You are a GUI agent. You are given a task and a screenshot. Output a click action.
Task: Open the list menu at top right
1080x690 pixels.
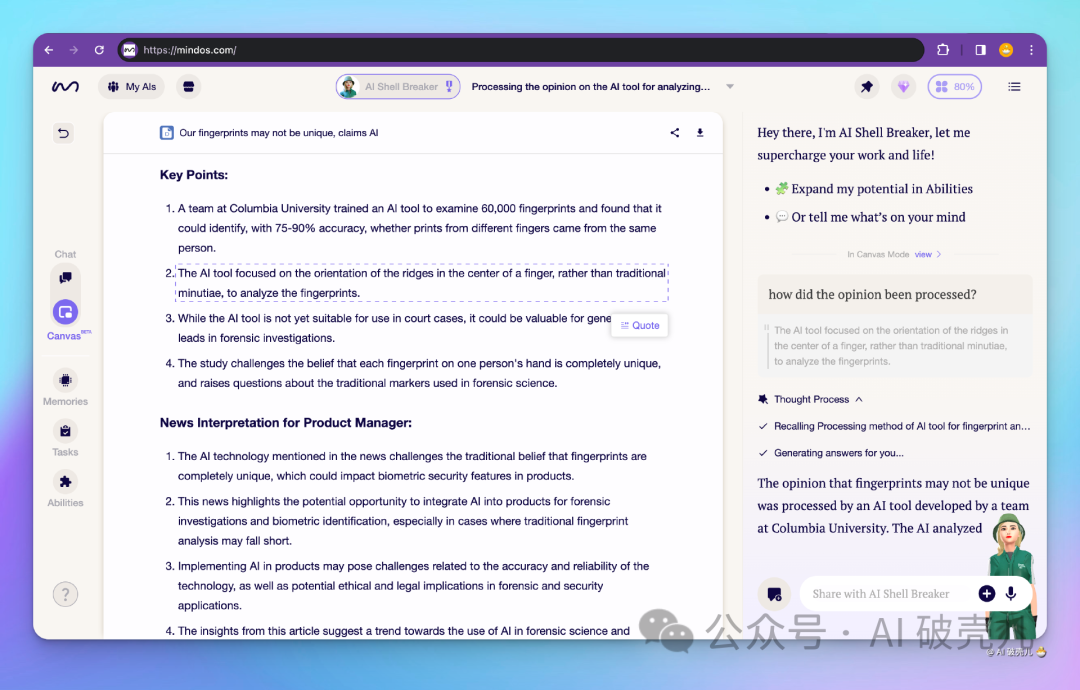1014,87
